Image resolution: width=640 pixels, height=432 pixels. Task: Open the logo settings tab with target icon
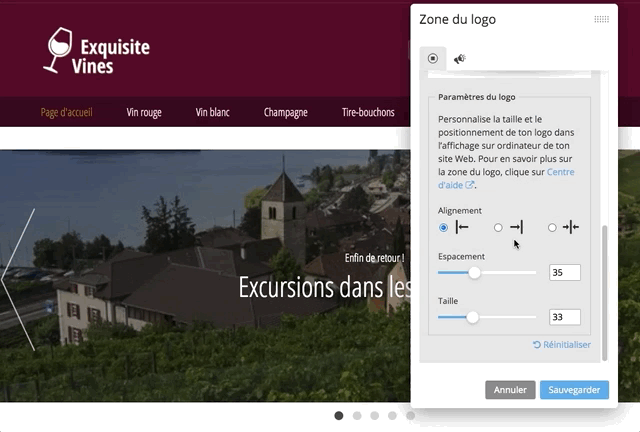pyautogui.click(x=433, y=58)
